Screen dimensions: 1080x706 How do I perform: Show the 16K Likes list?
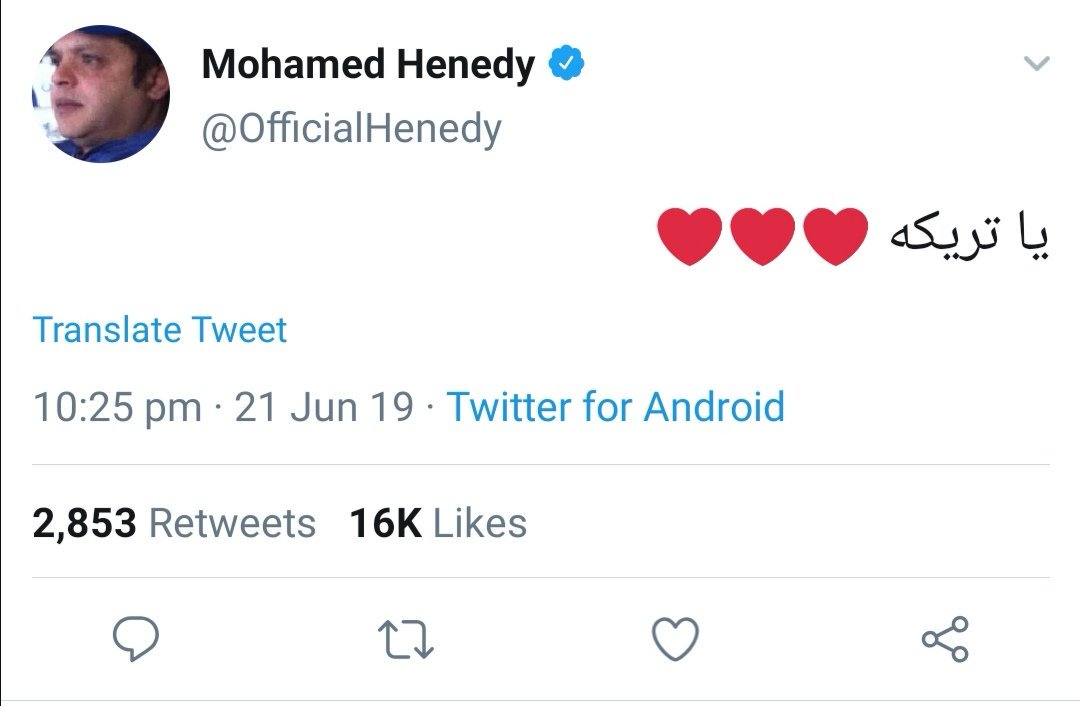tap(438, 524)
